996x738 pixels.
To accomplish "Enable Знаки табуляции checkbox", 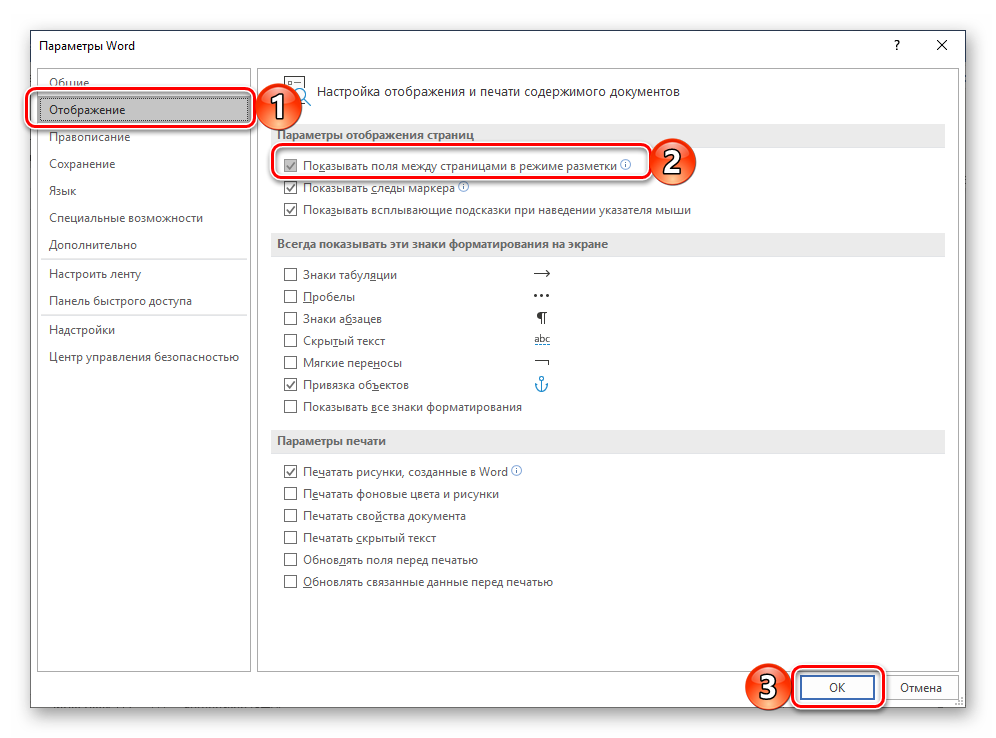I will 290,274.
